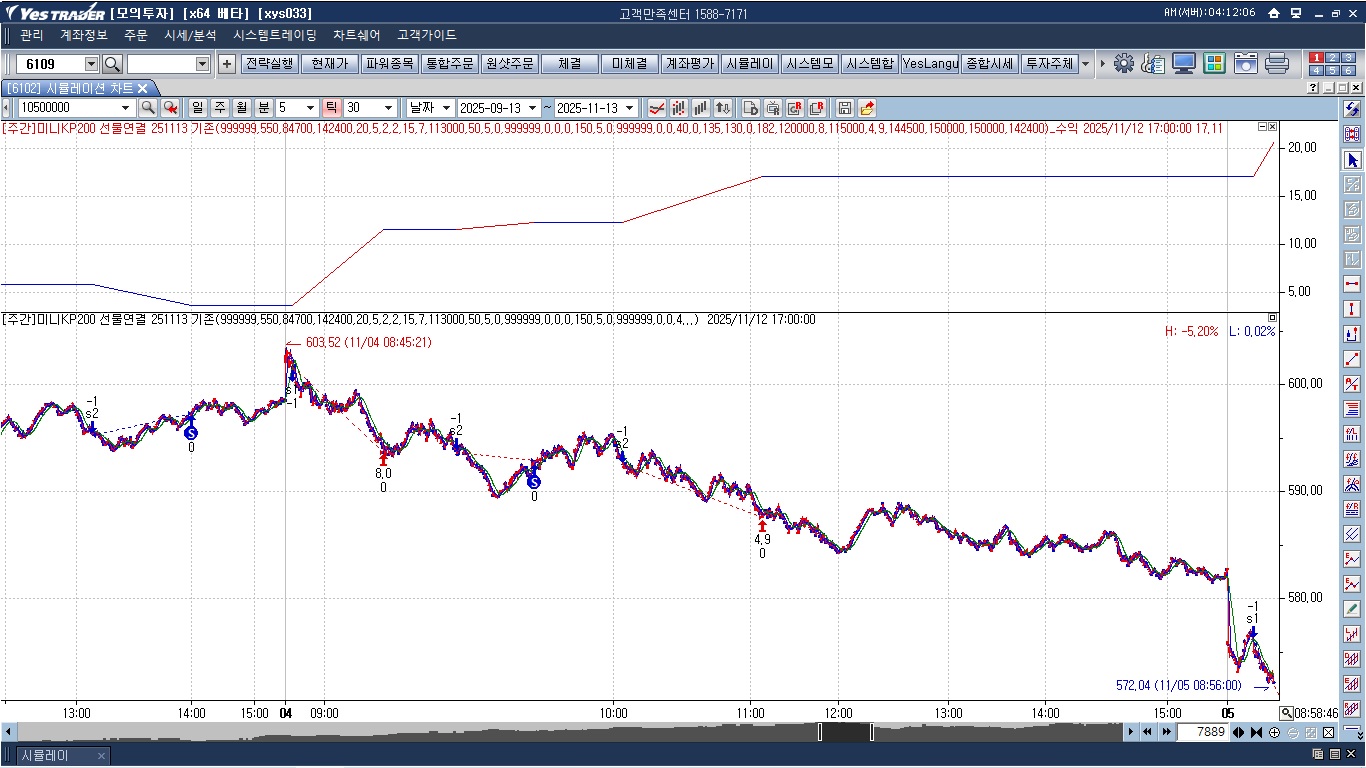Toggle the 일 (daily) period button
The image size is (1366, 768).
pos(196,108)
